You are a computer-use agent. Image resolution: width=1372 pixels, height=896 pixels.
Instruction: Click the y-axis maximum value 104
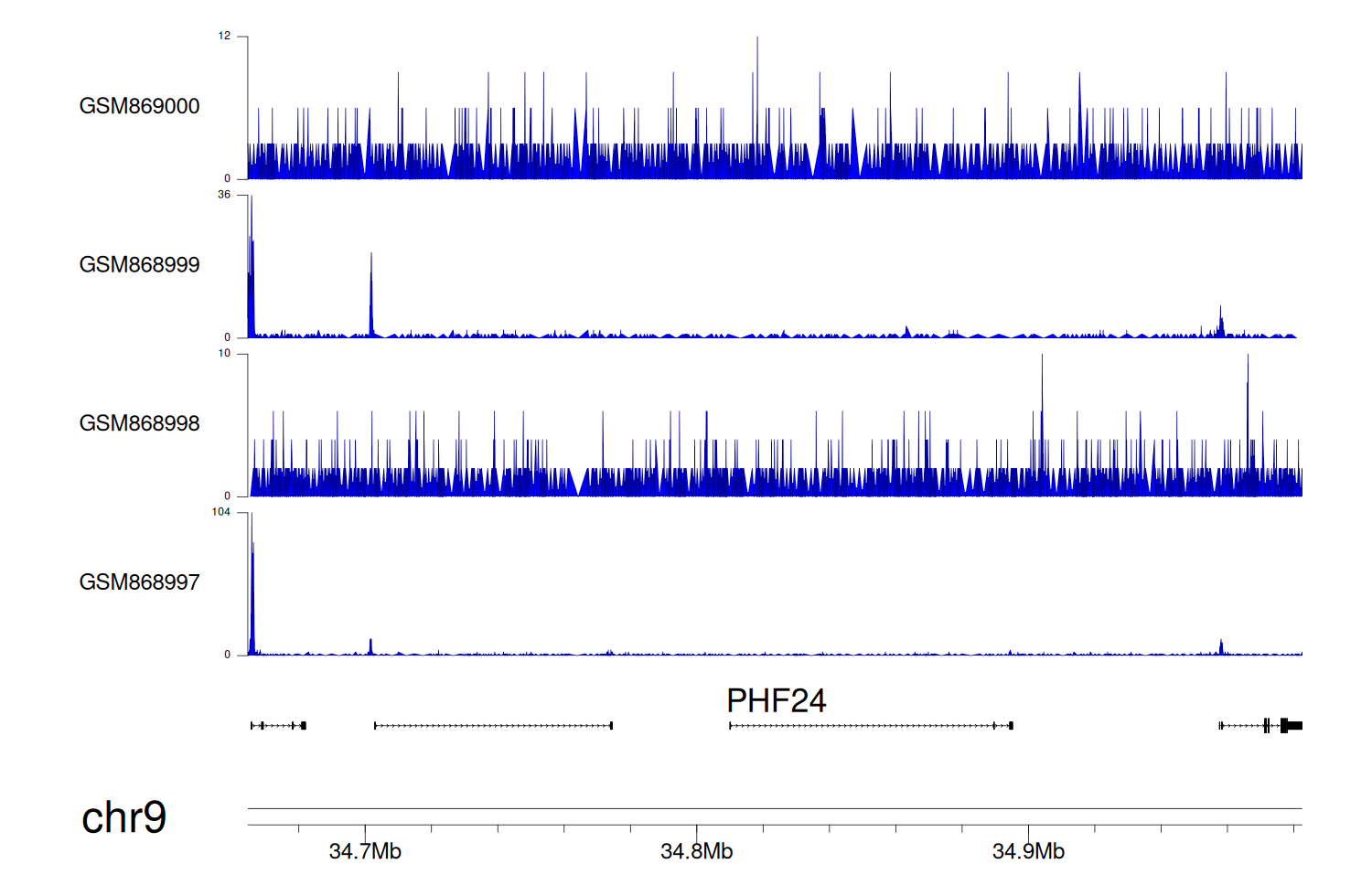pos(220,512)
